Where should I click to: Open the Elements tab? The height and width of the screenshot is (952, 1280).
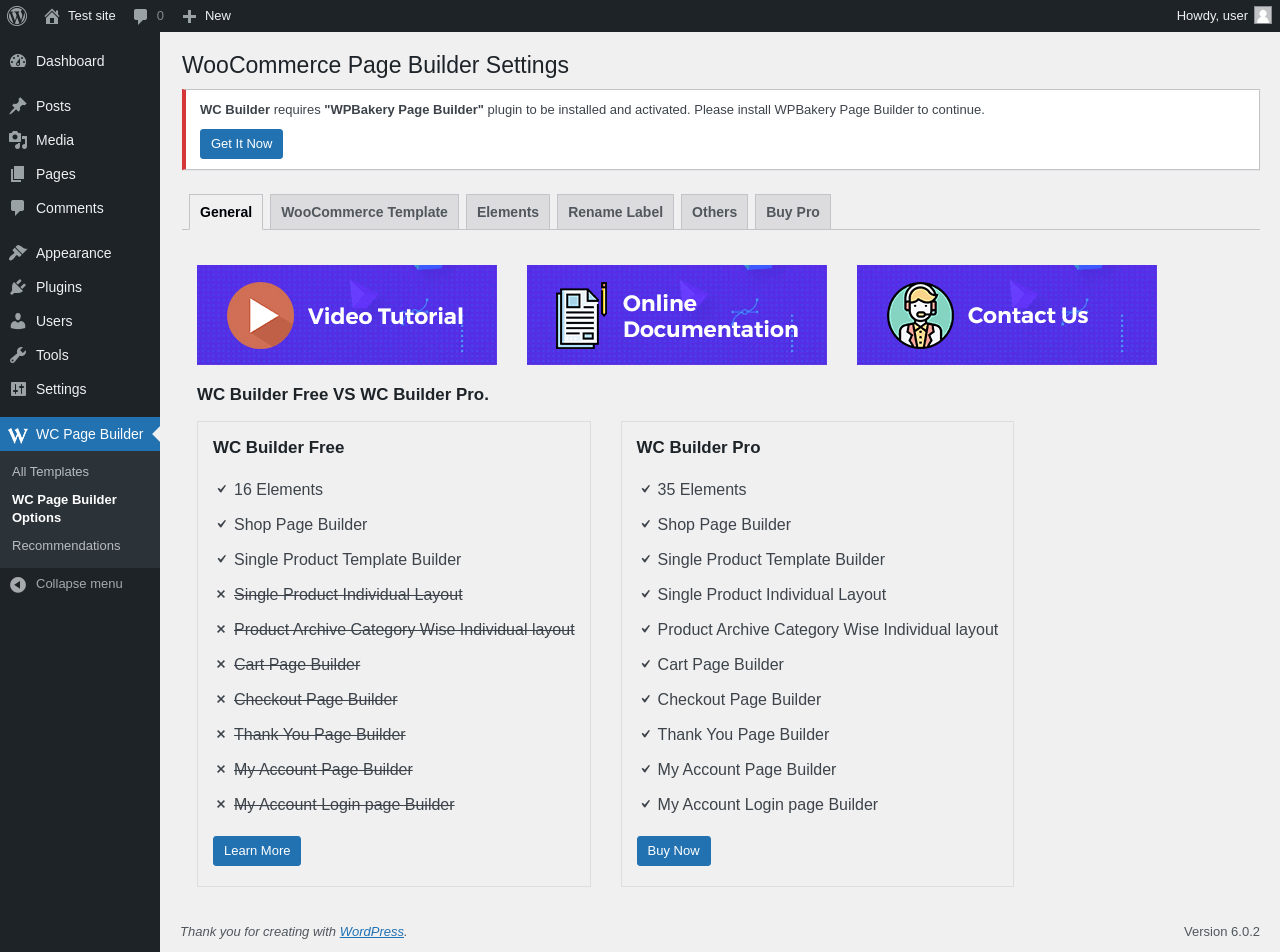click(508, 212)
